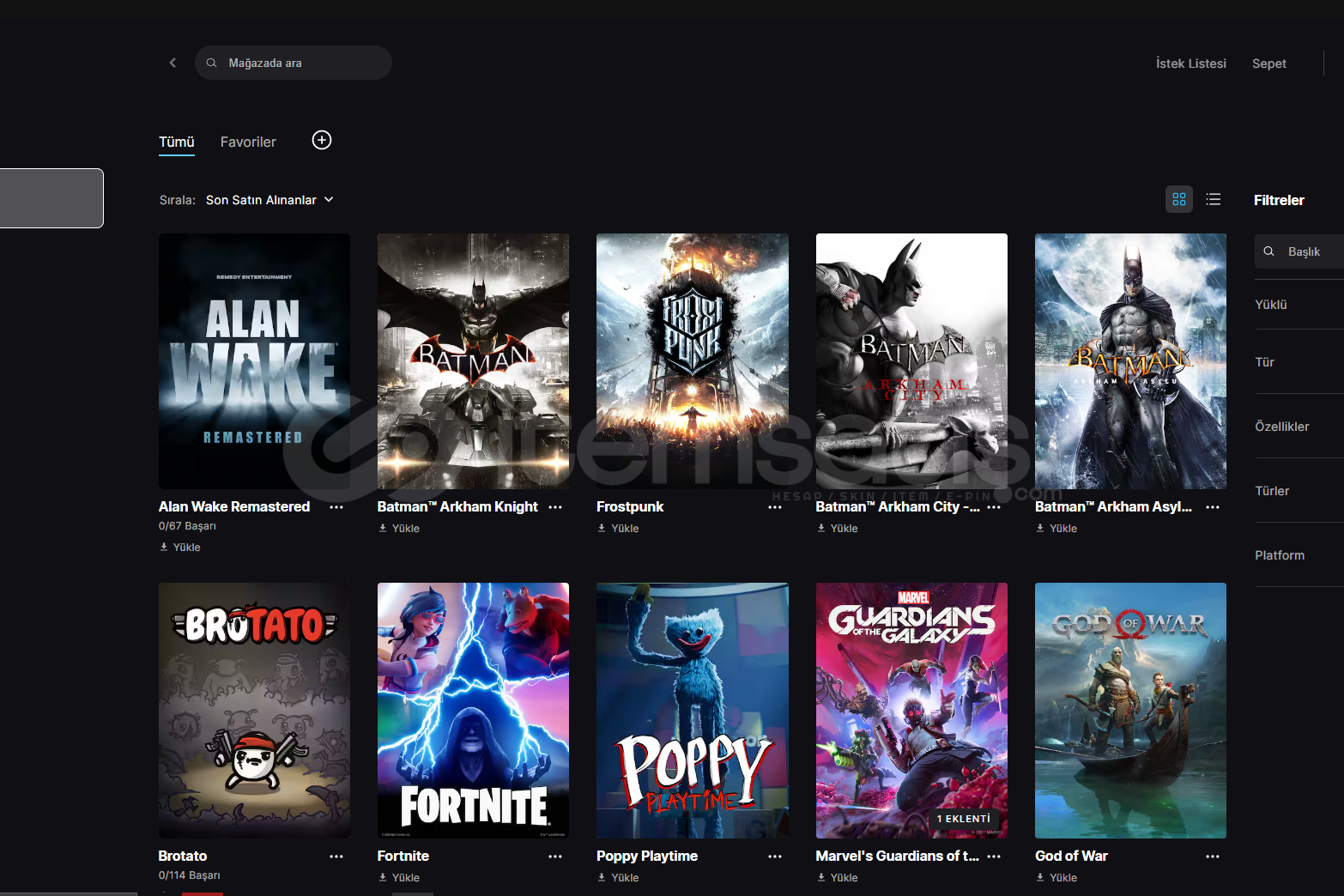Image resolution: width=1344 pixels, height=896 pixels.
Task: Click the 1 EKLENTİ add-on badge
Action: tap(963, 819)
